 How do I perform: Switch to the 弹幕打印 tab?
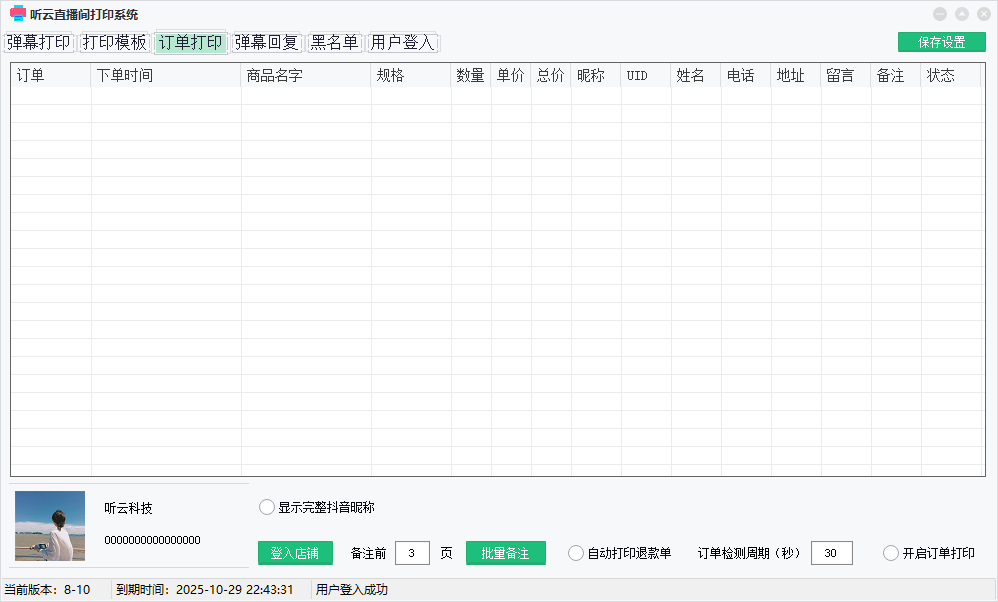coord(39,43)
